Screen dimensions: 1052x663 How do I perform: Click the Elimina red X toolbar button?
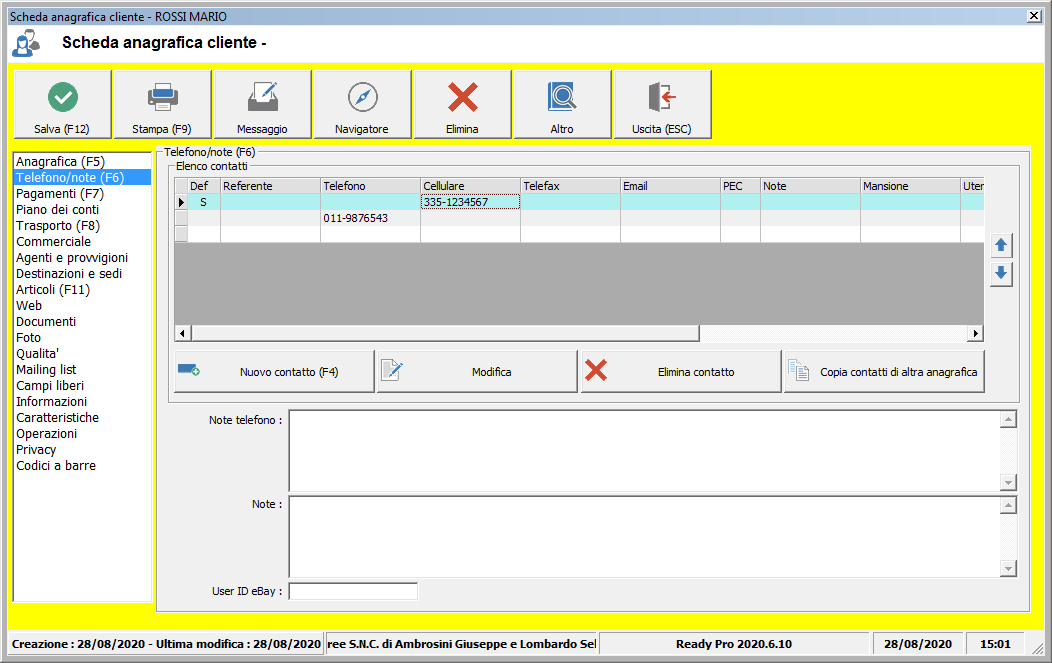point(462,105)
